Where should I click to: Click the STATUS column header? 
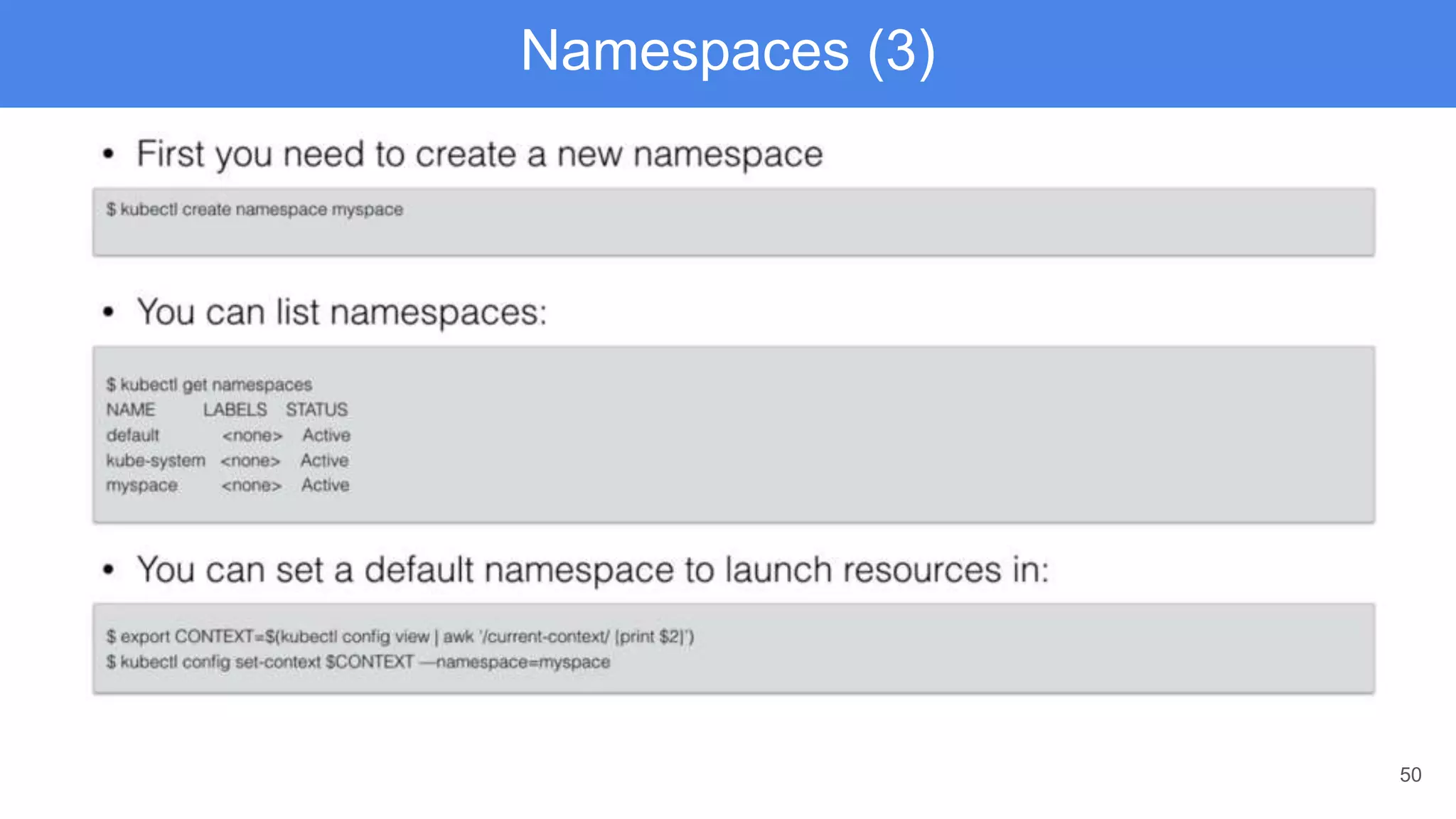[317, 409]
